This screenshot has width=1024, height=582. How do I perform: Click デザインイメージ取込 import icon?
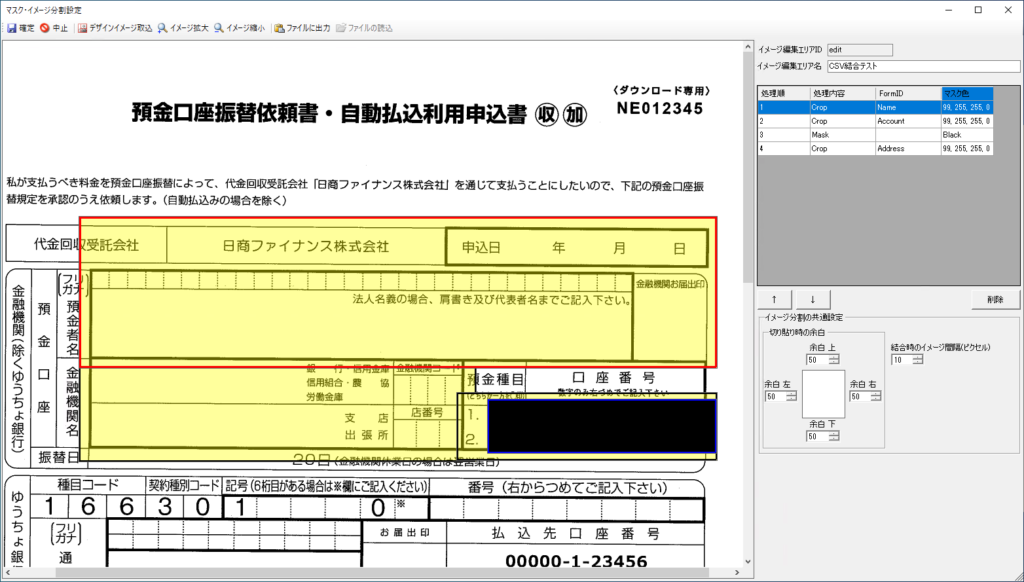(82, 28)
